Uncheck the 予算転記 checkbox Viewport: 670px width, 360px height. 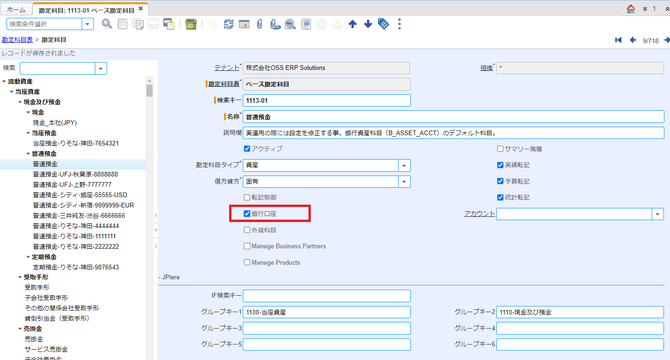[500, 181]
